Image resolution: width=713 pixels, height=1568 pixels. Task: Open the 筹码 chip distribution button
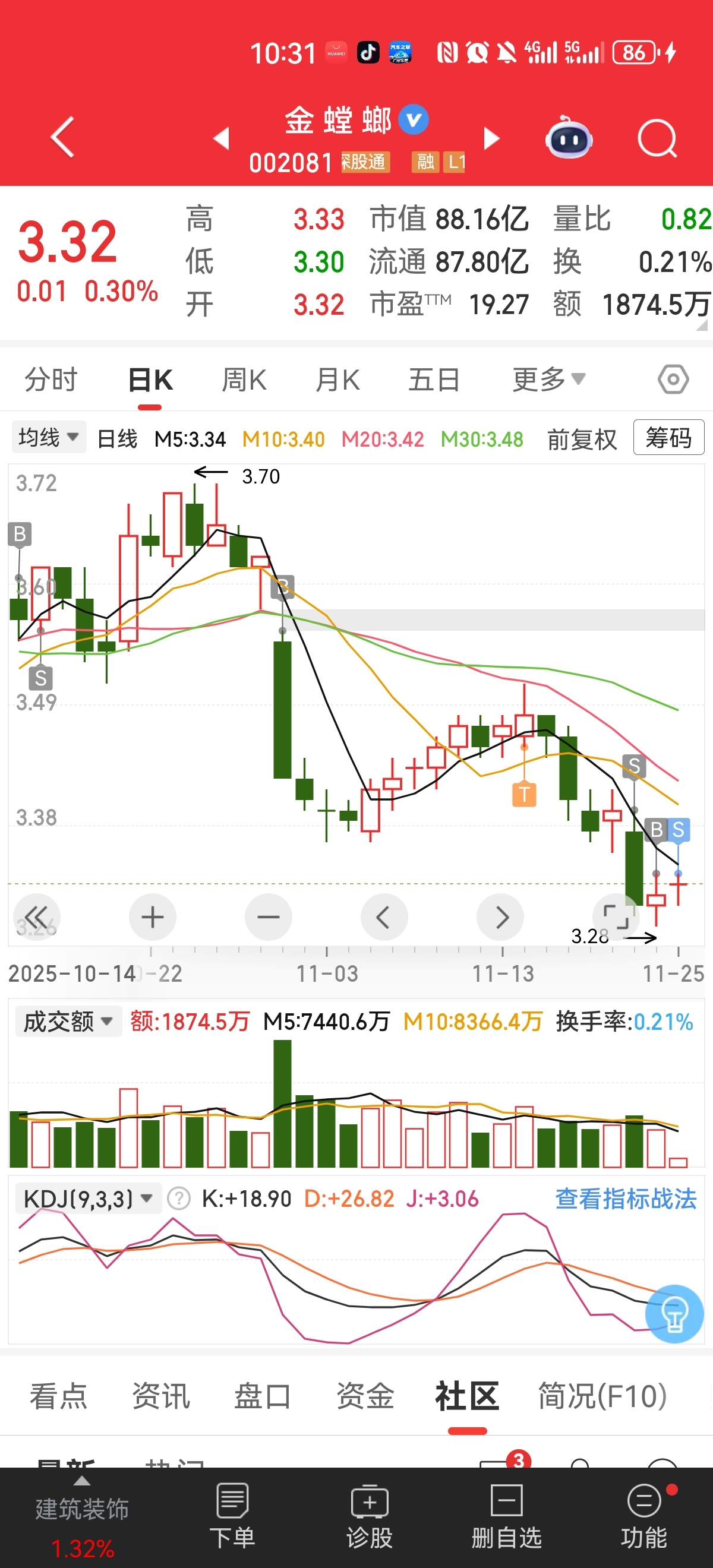668,437
